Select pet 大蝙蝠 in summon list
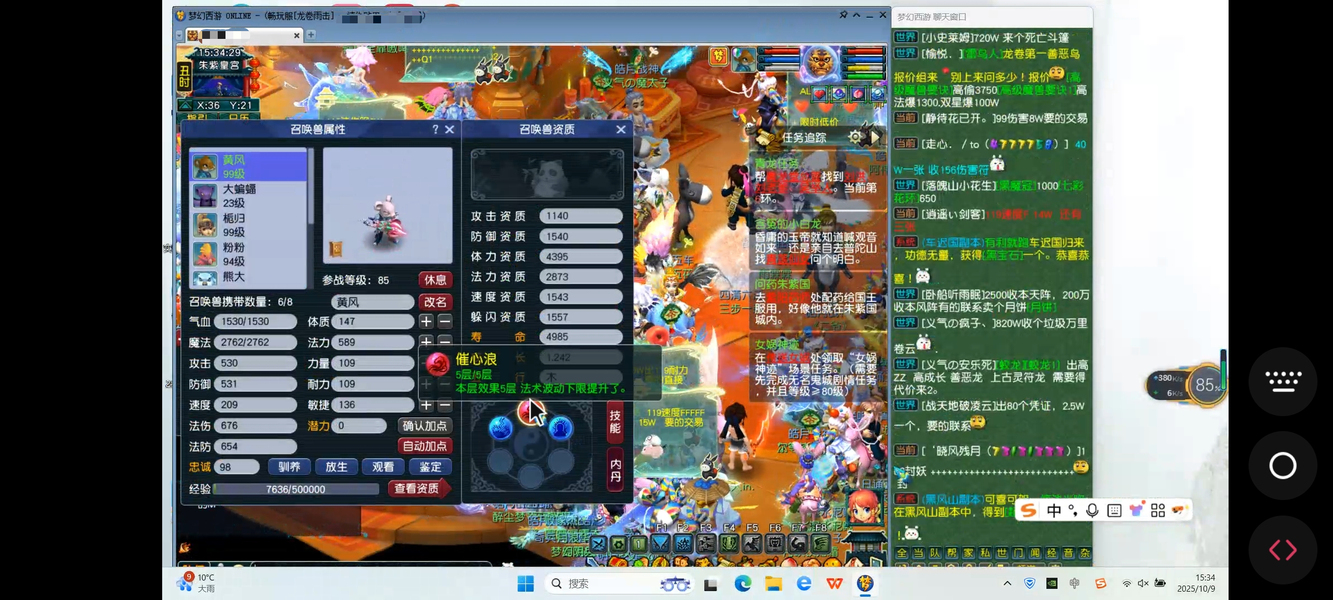The image size is (1333, 600). click(x=248, y=195)
